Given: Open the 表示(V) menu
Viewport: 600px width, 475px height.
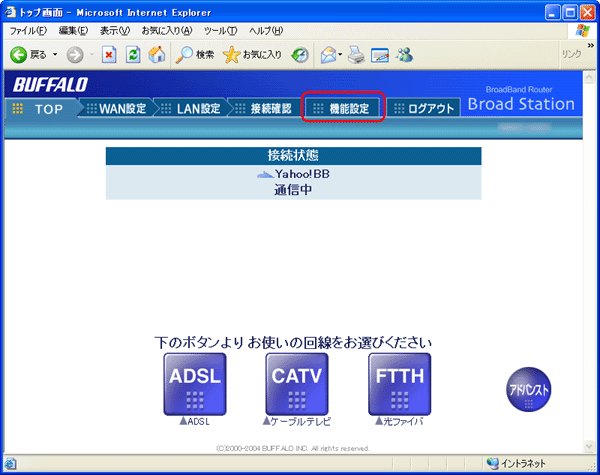Looking at the screenshot, I should pyautogui.click(x=115, y=31).
